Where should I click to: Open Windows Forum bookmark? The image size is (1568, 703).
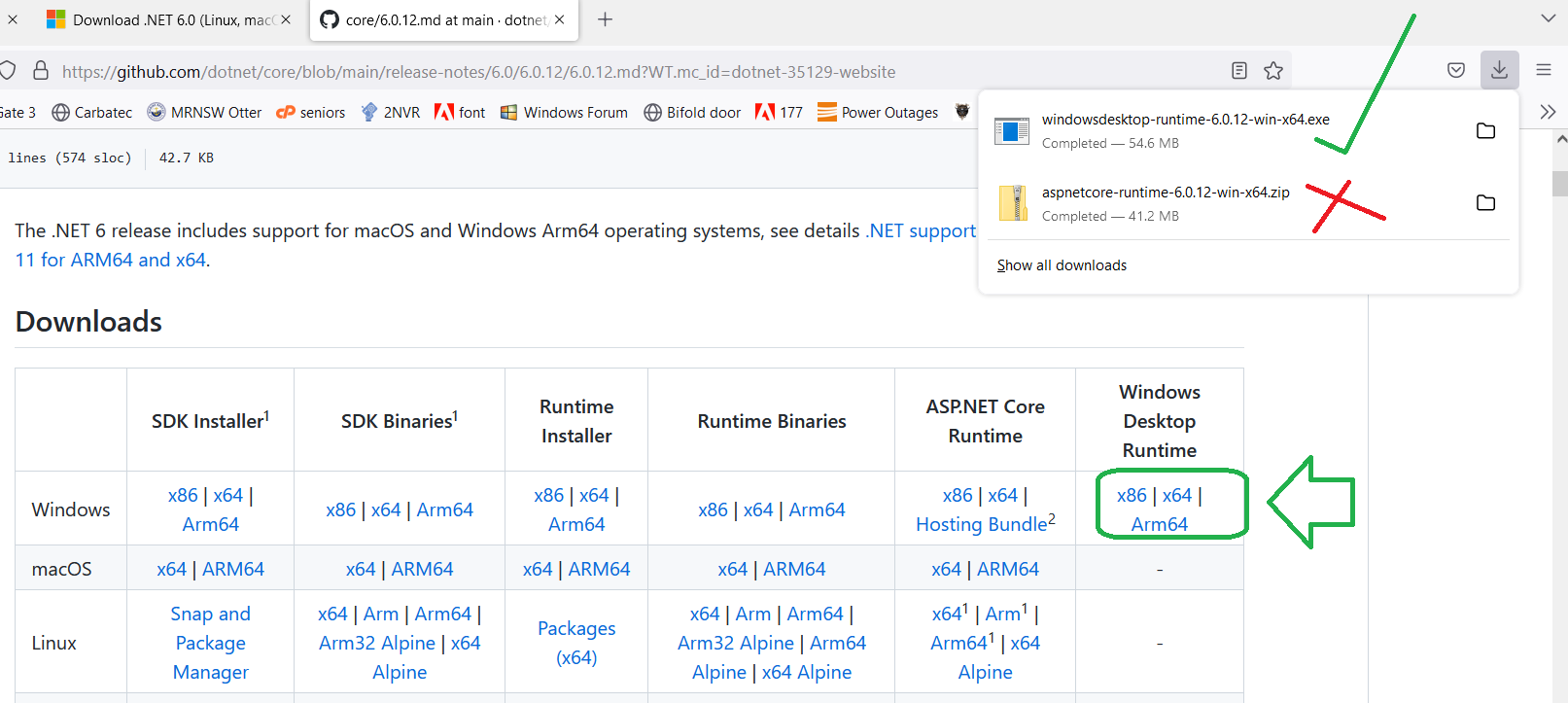pyautogui.click(x=564, y=113)
